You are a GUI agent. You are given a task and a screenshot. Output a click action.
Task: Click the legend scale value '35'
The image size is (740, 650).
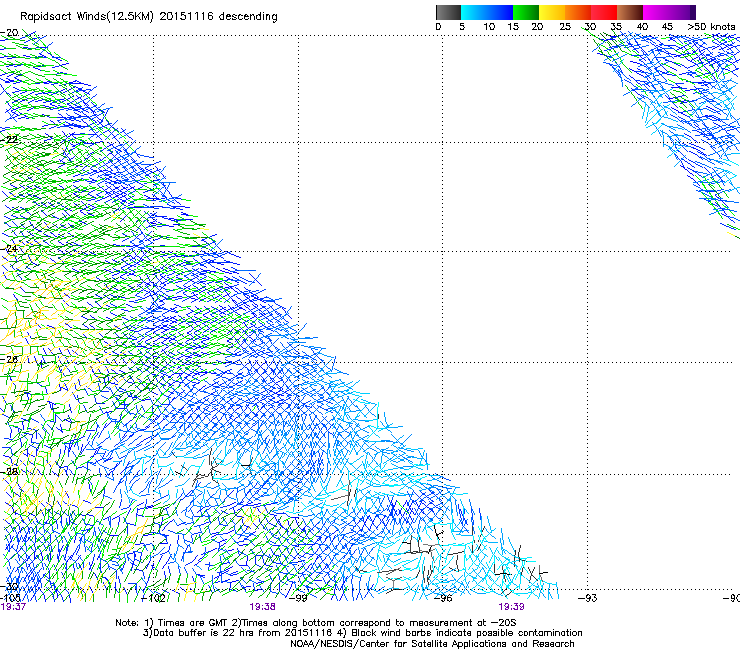616,26
